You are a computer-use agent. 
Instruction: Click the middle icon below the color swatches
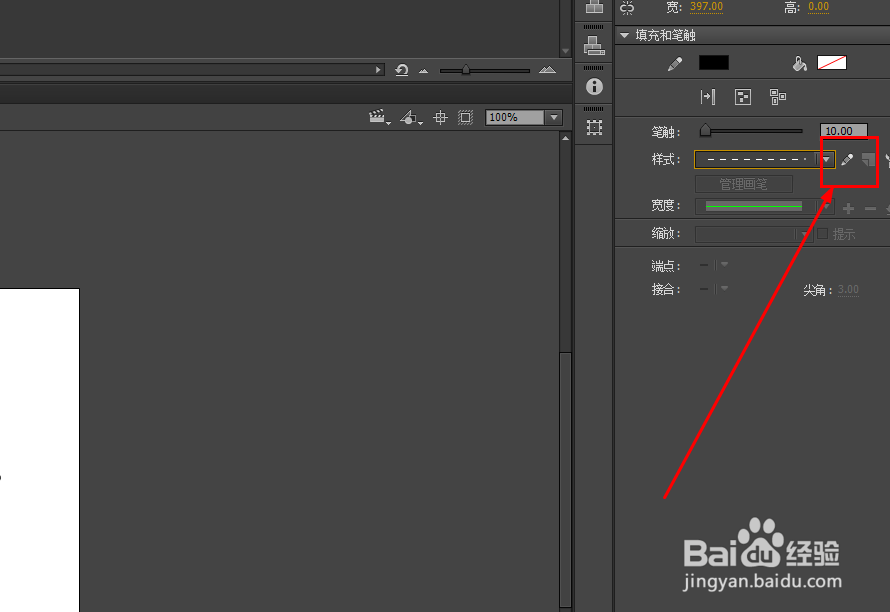tap(742, 97)
